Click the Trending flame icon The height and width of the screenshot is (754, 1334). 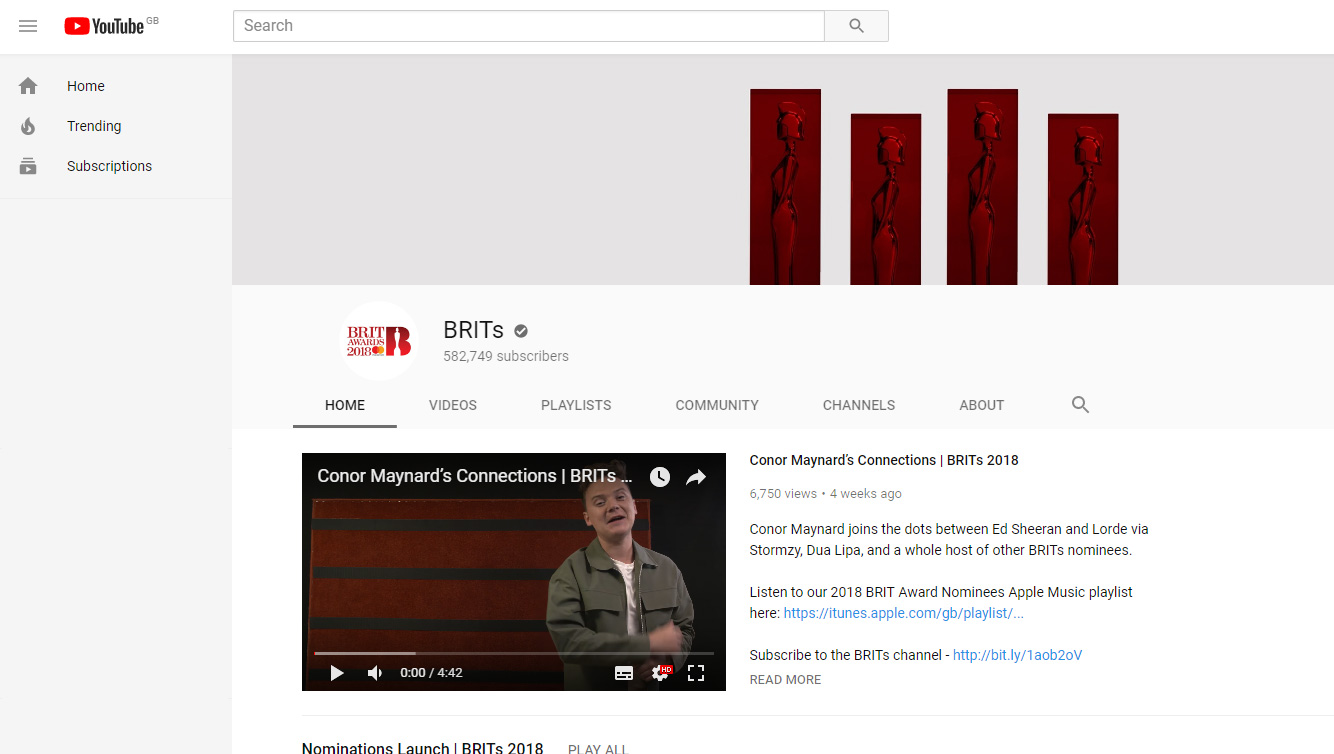28,126
